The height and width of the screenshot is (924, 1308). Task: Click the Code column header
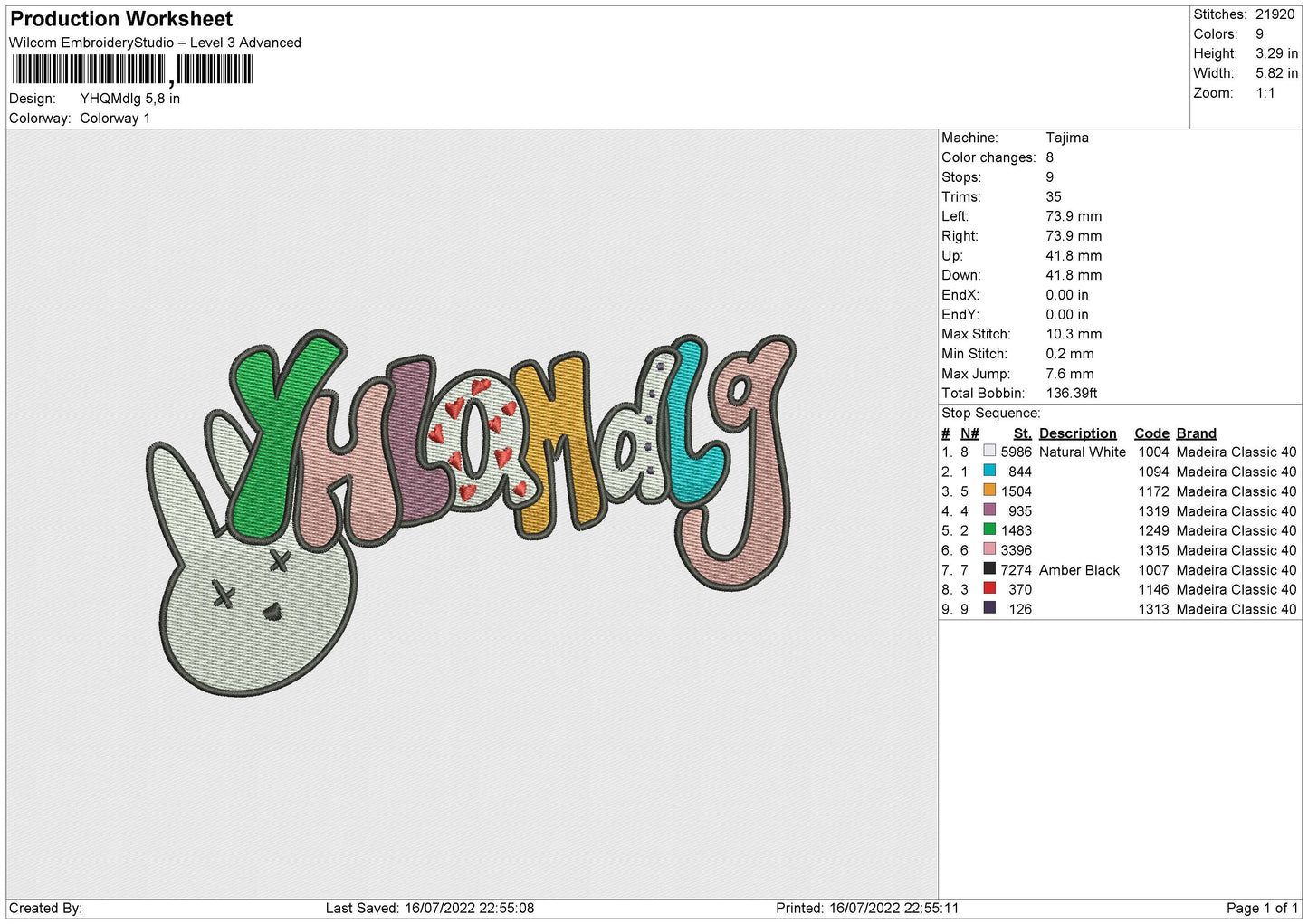click(x=1151, y=433)
